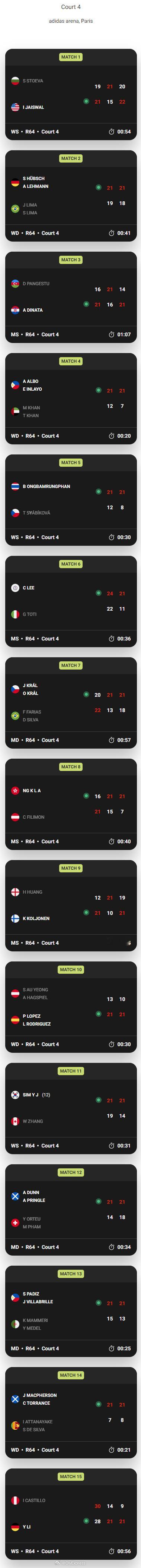The height and width of the screenshot is (1568, 141).
Task: Click the Korean flag beside Sim Y J
Action: (x=15, y=1095)
